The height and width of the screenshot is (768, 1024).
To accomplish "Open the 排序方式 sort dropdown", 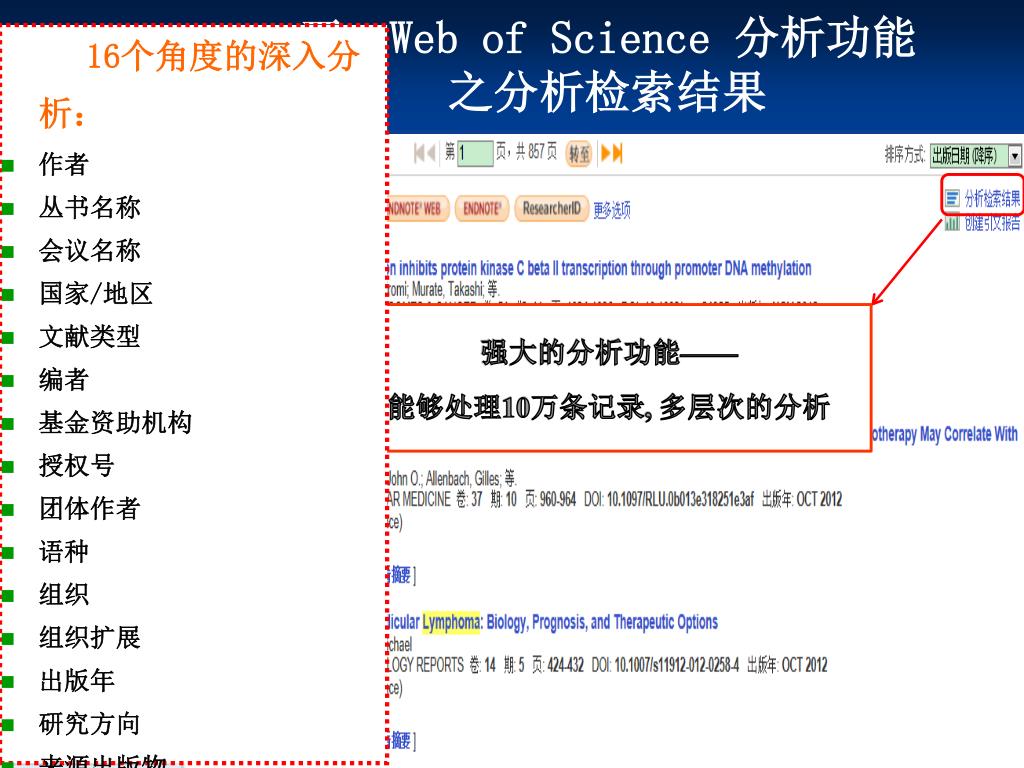I will pyautogui.click(x=976, y=155).
